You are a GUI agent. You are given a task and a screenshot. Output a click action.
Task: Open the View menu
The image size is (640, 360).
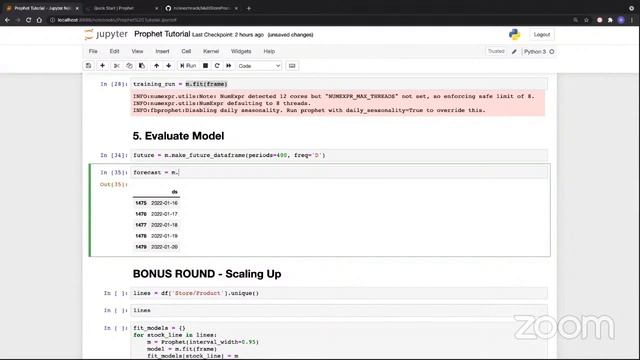(137, 51)
